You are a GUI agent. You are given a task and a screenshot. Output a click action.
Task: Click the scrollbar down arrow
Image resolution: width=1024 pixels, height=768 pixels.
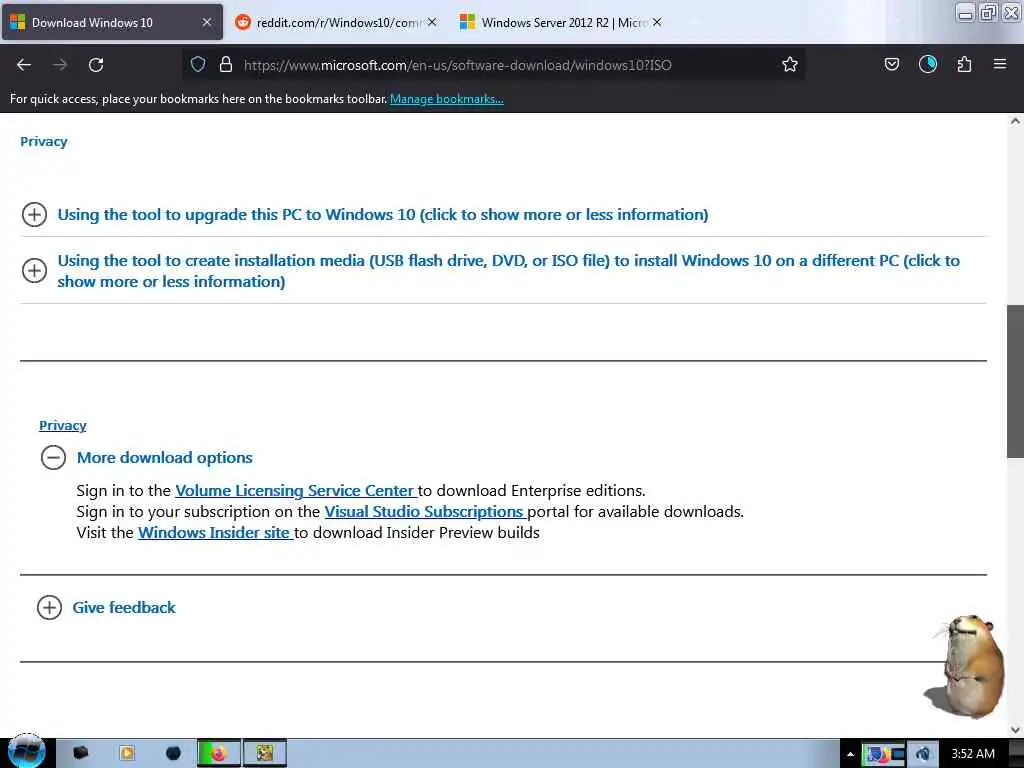pyautogui.click(x=1015, y=729)
